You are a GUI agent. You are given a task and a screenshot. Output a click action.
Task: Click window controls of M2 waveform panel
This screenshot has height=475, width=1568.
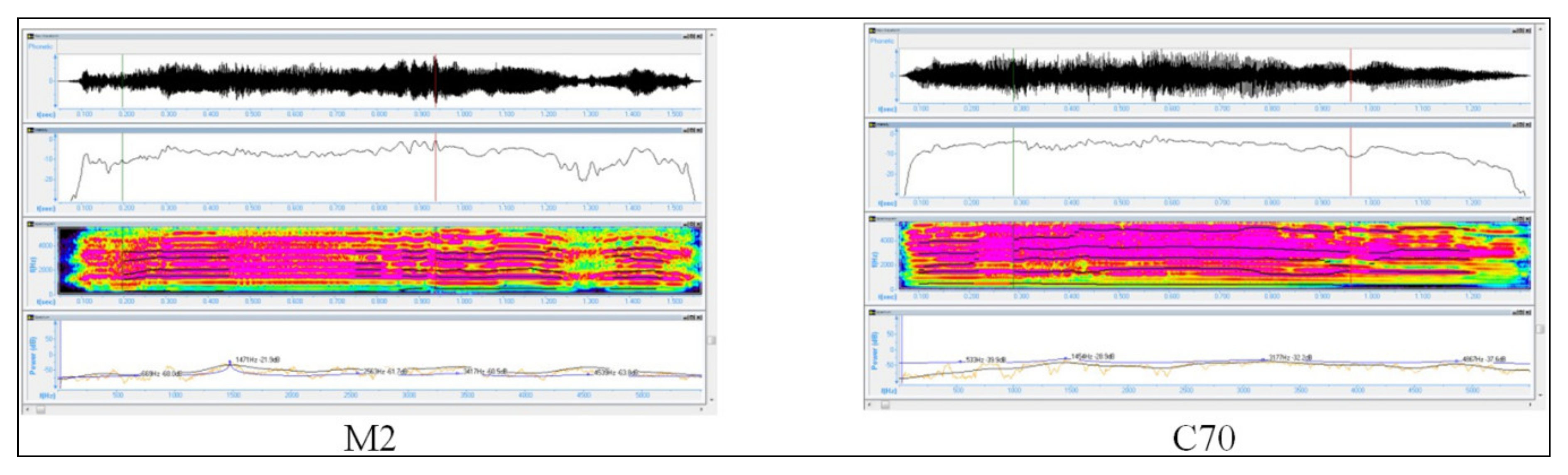point(693,37)
